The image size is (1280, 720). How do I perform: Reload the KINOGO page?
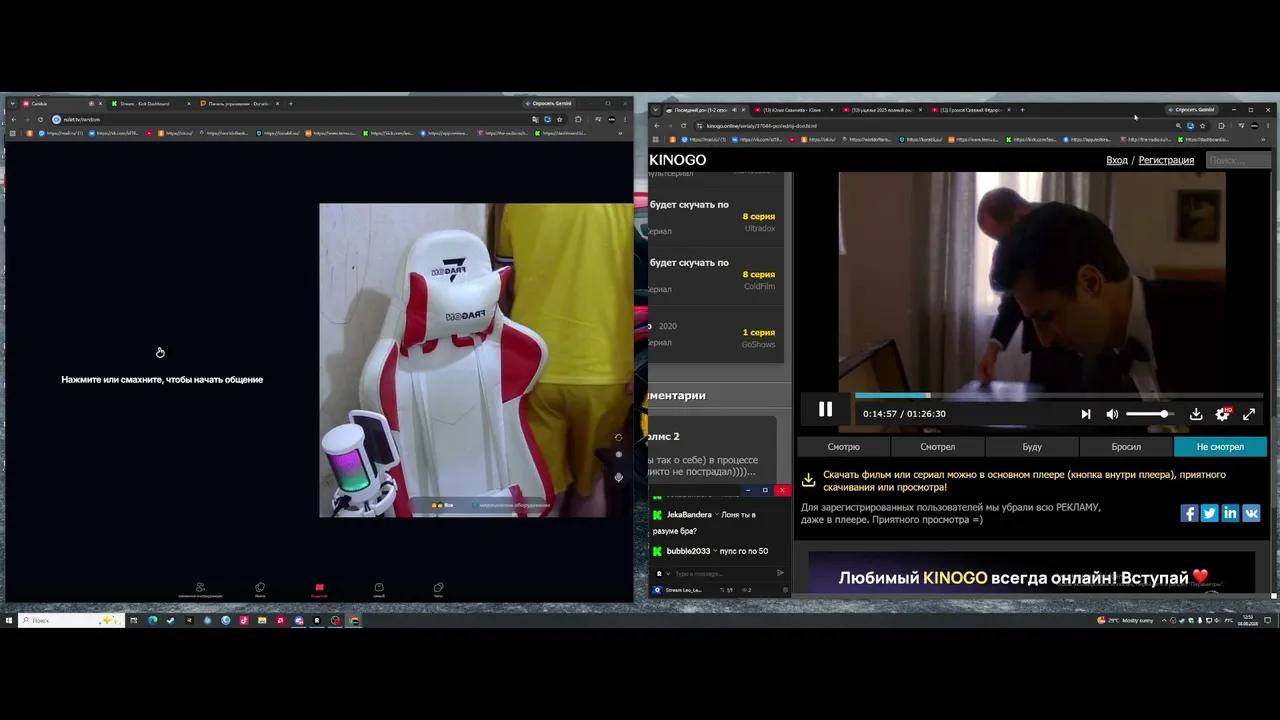[683, 126]
